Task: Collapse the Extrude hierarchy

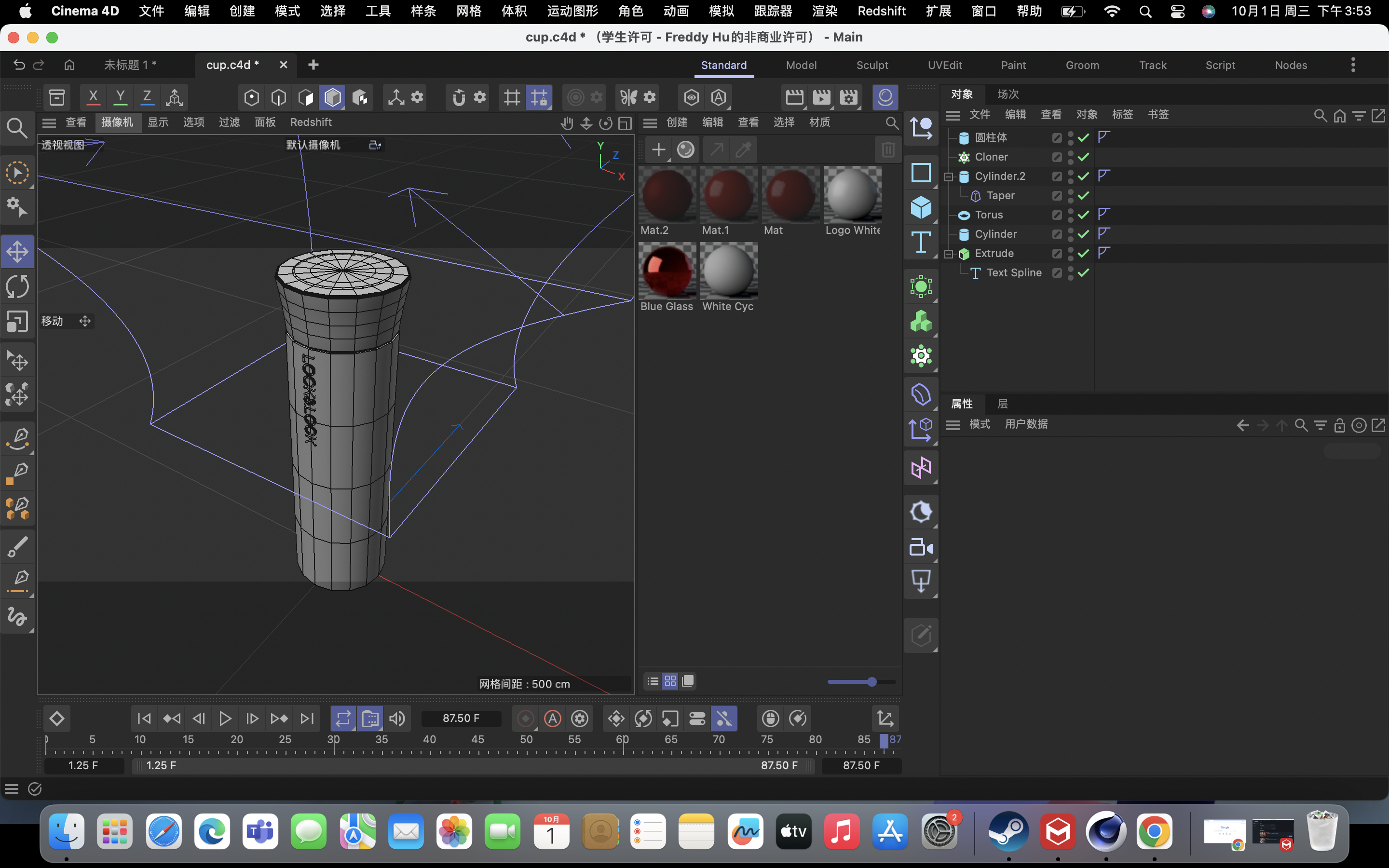Action: coord(949,253)
